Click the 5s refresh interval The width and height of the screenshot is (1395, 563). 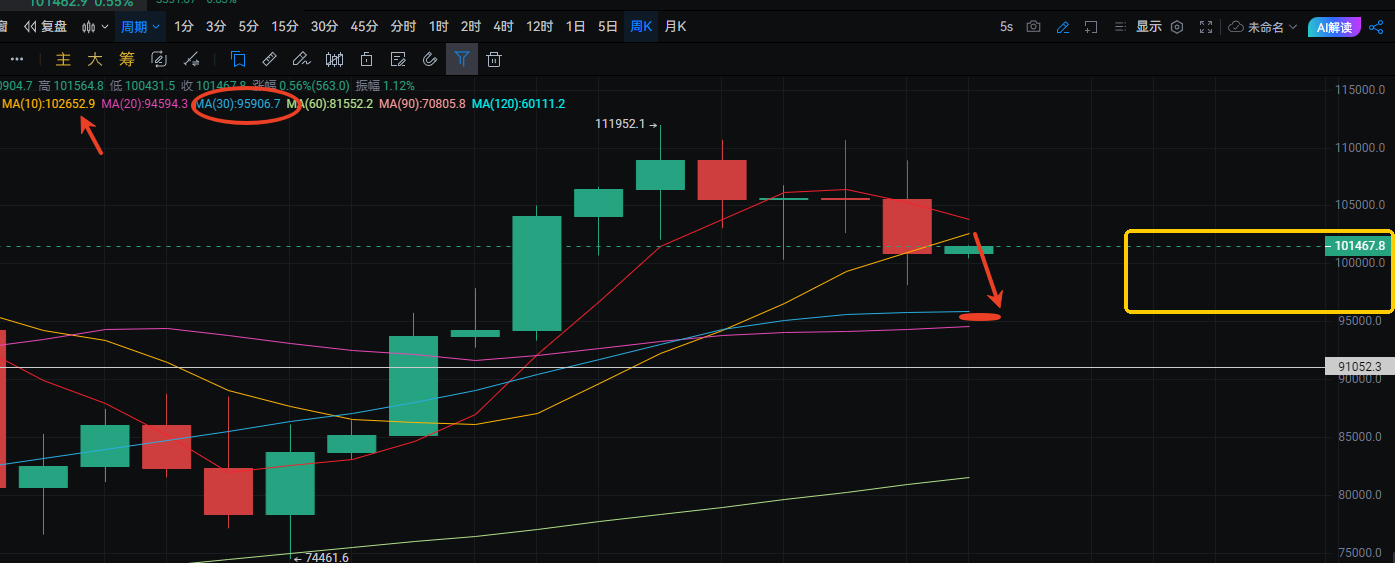tap(1006, 27)
